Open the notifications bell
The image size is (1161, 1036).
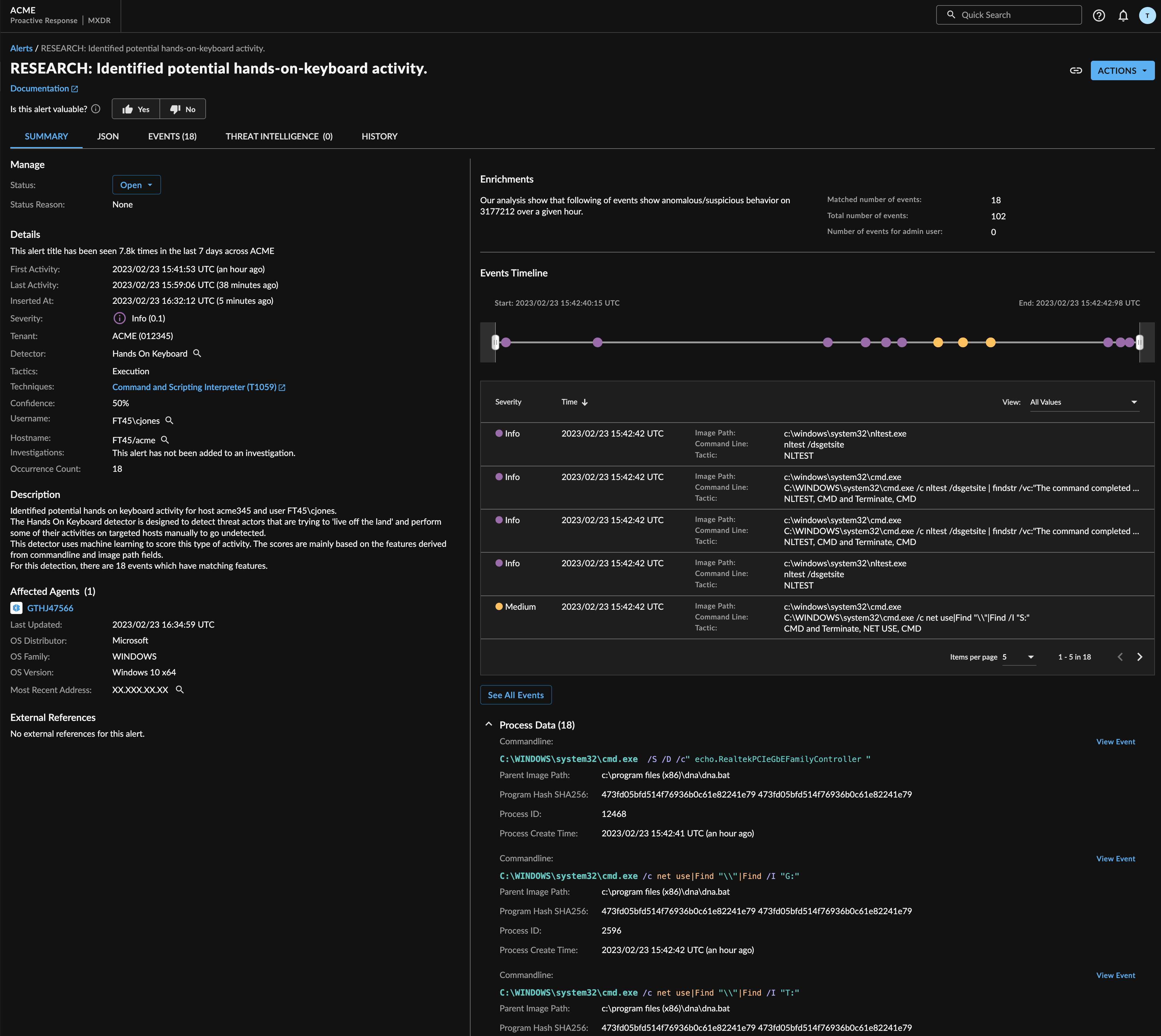(1123, 15)
